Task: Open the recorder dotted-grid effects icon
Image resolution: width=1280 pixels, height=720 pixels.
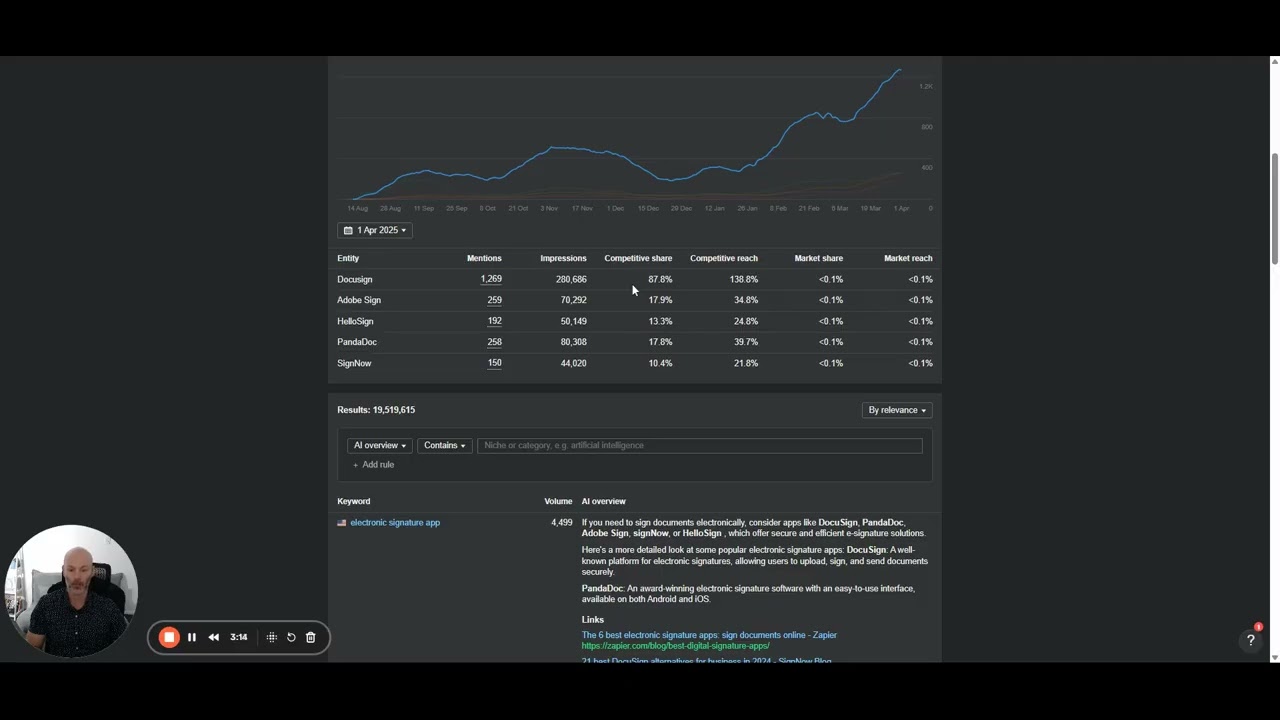Action: [271, 637]
